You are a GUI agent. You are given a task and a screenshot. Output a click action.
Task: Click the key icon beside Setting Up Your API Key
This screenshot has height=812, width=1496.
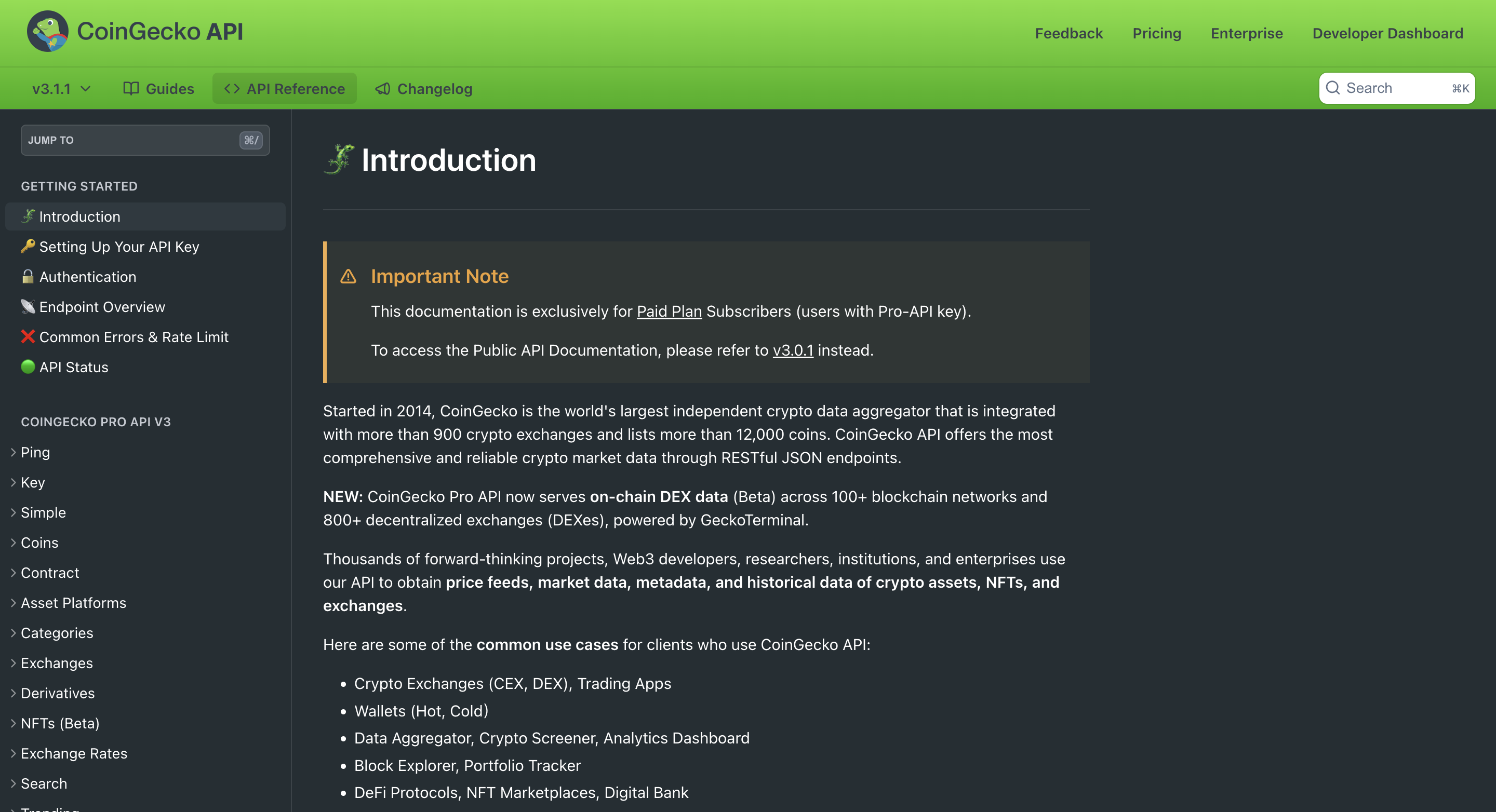28,246
